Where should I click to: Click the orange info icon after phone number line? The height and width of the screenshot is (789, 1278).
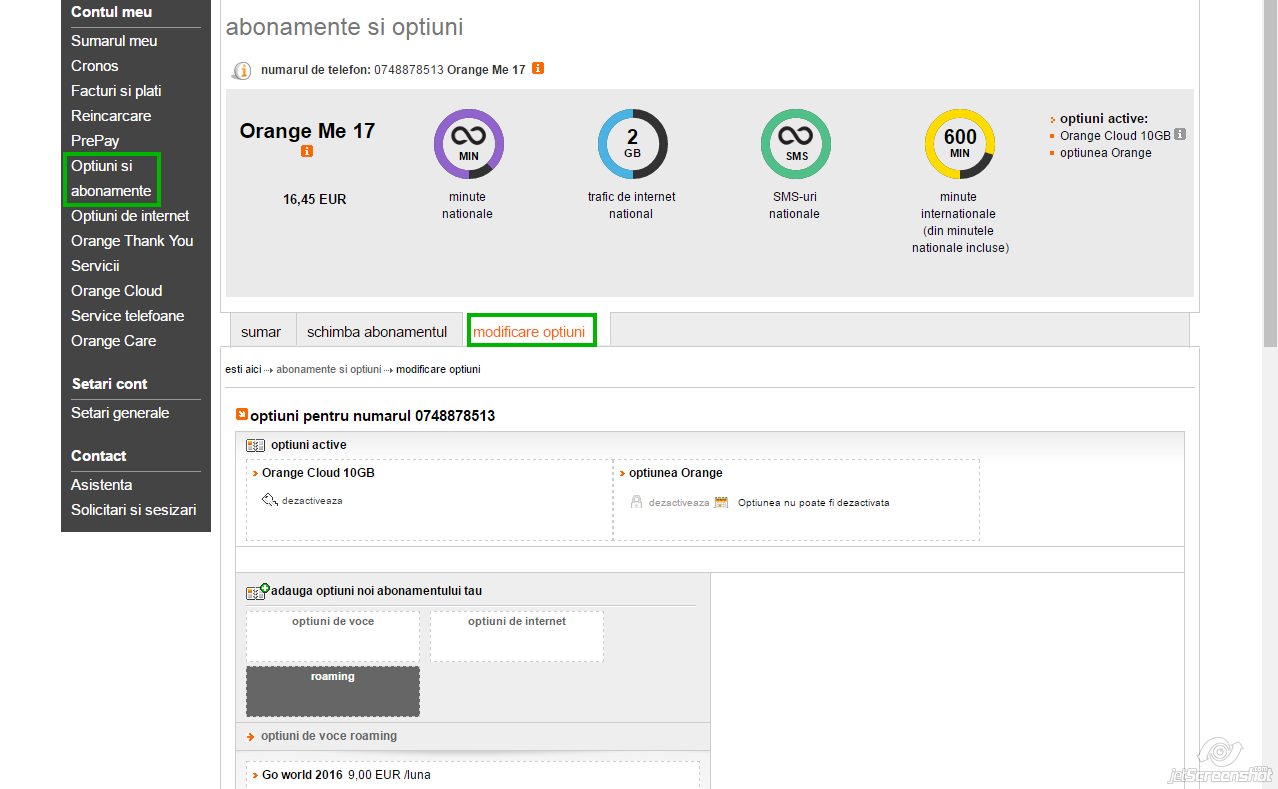point(538,69)
